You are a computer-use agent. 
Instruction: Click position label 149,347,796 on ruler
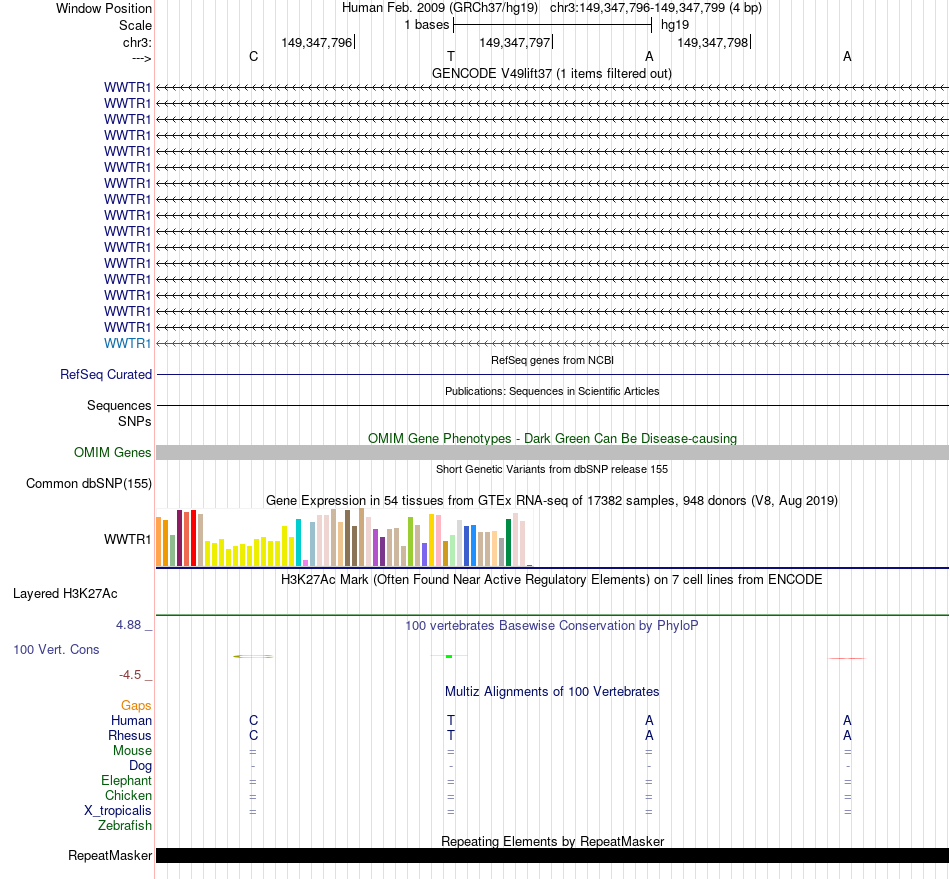click(317, 42)
